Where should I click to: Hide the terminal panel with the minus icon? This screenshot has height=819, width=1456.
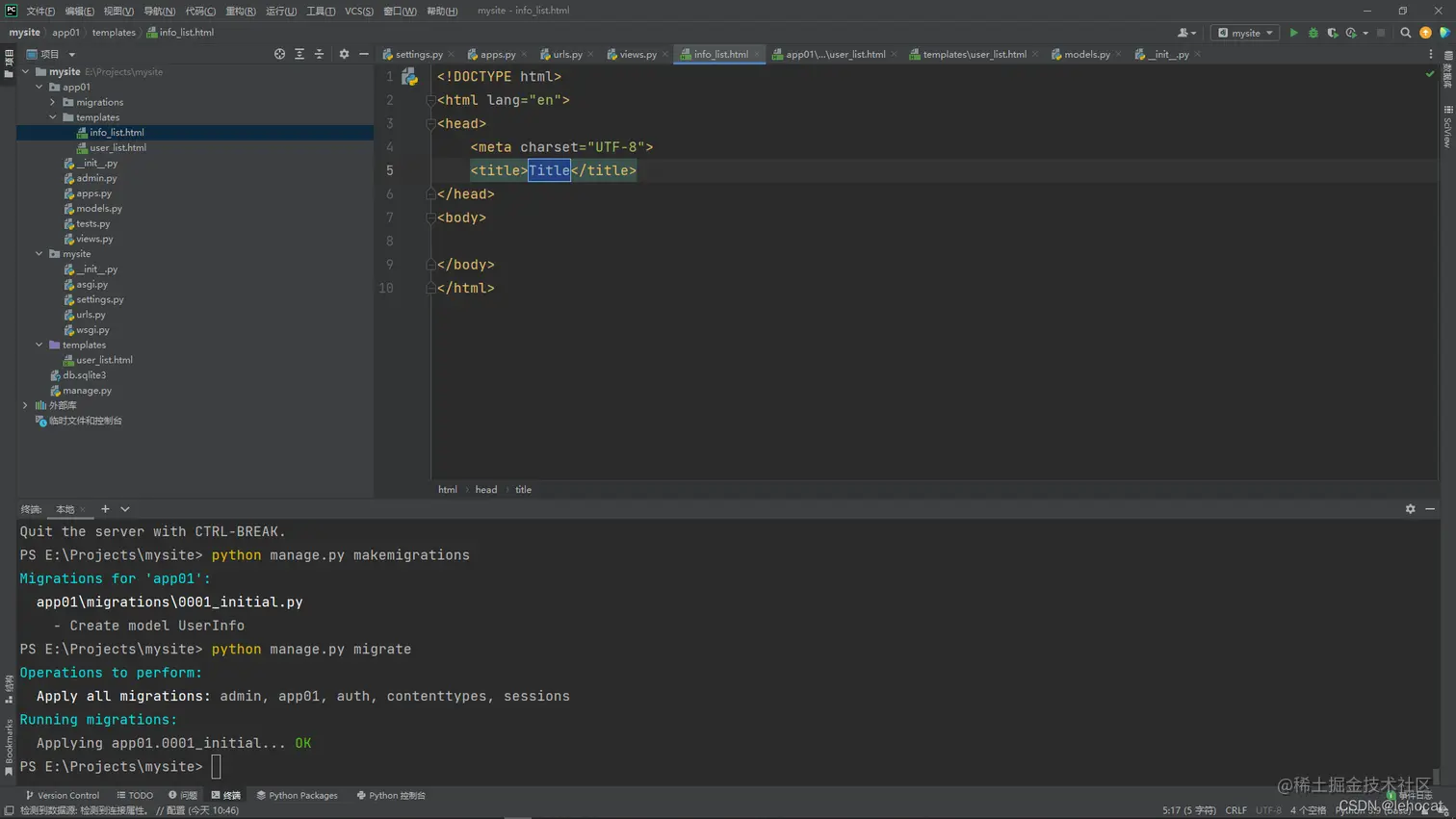pyautogui.click(x=1430, y=509)
